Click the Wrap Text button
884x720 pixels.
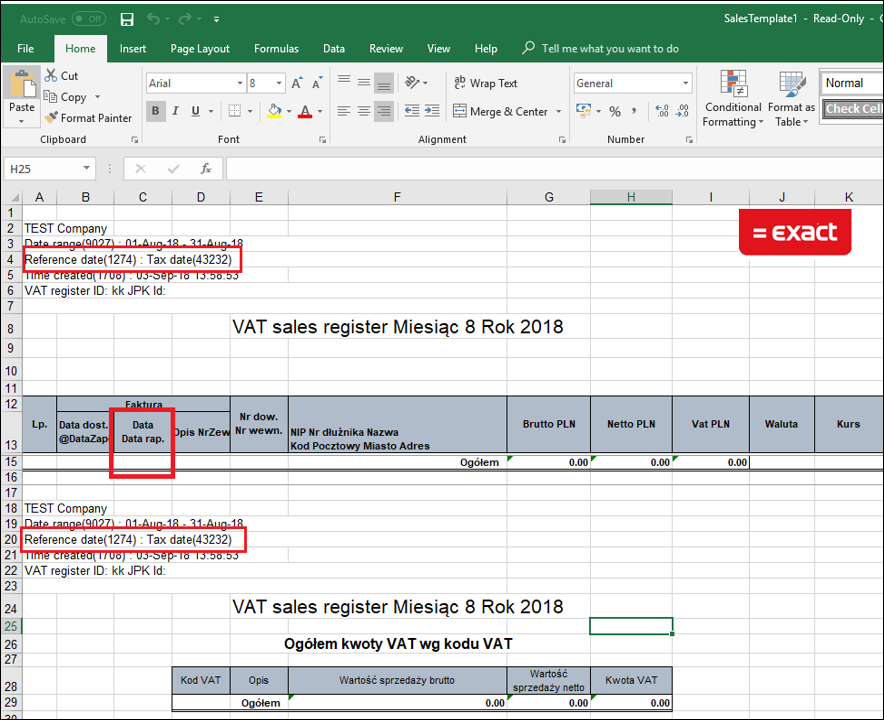tap(486, 84)
